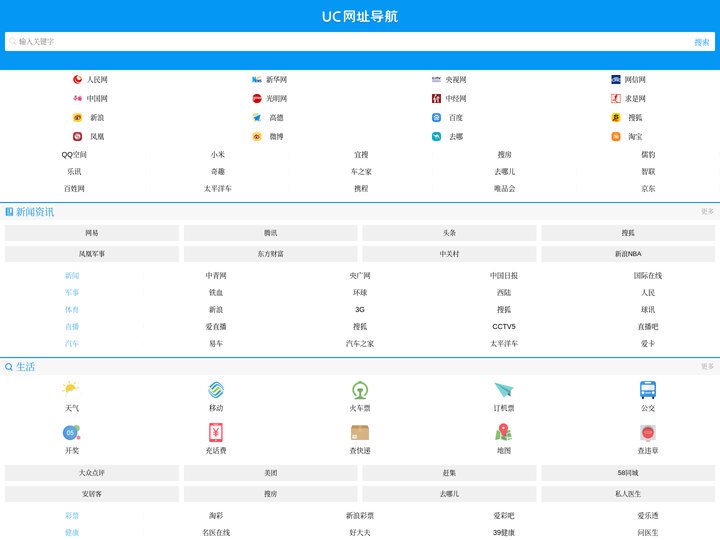This screenshot has height=540, width=720.
Task: Click the 腾讯 news button
Action: point(270,233)
